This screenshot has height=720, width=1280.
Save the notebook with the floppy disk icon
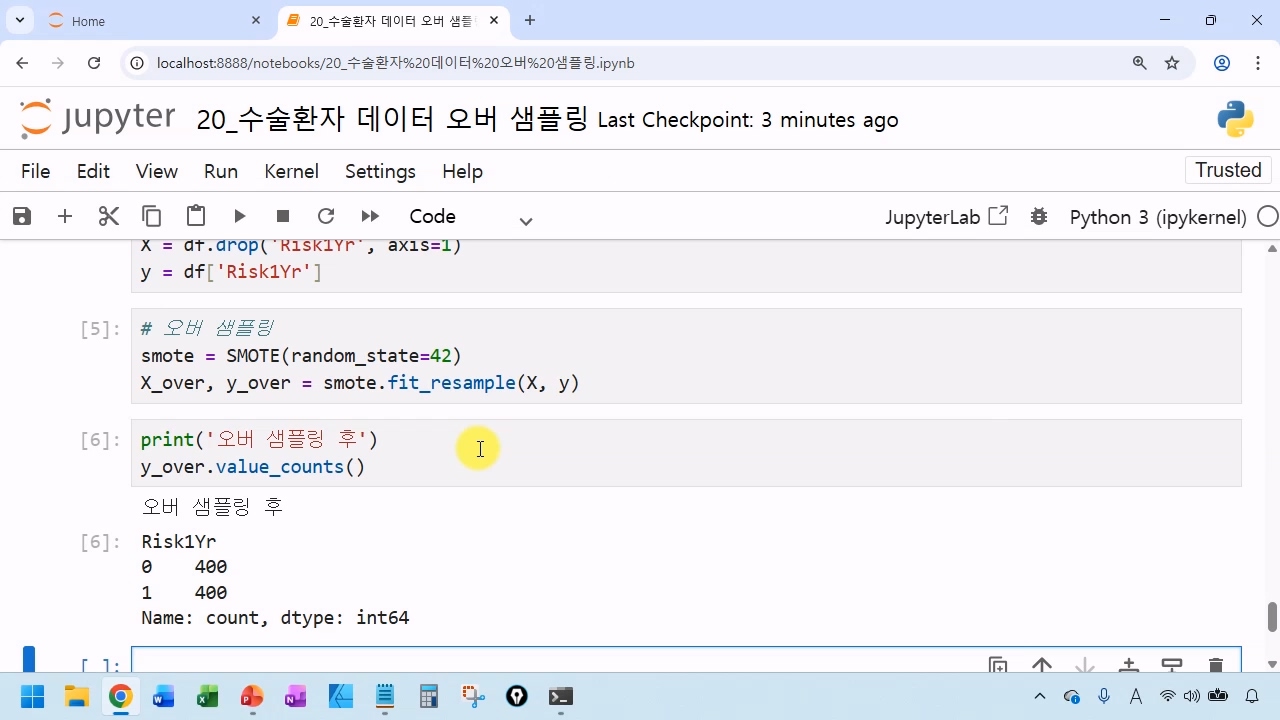[21, 216]
